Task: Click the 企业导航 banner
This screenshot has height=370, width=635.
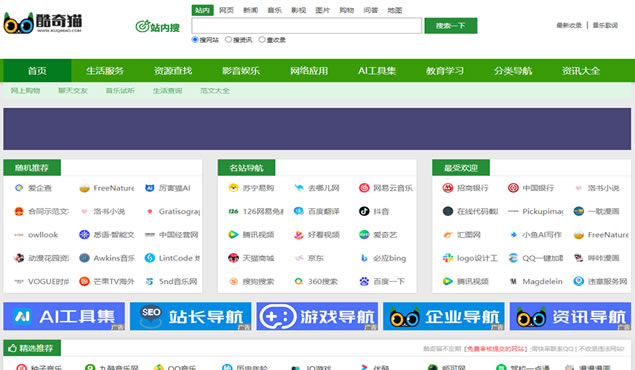Action: click(x=444, y=316)
